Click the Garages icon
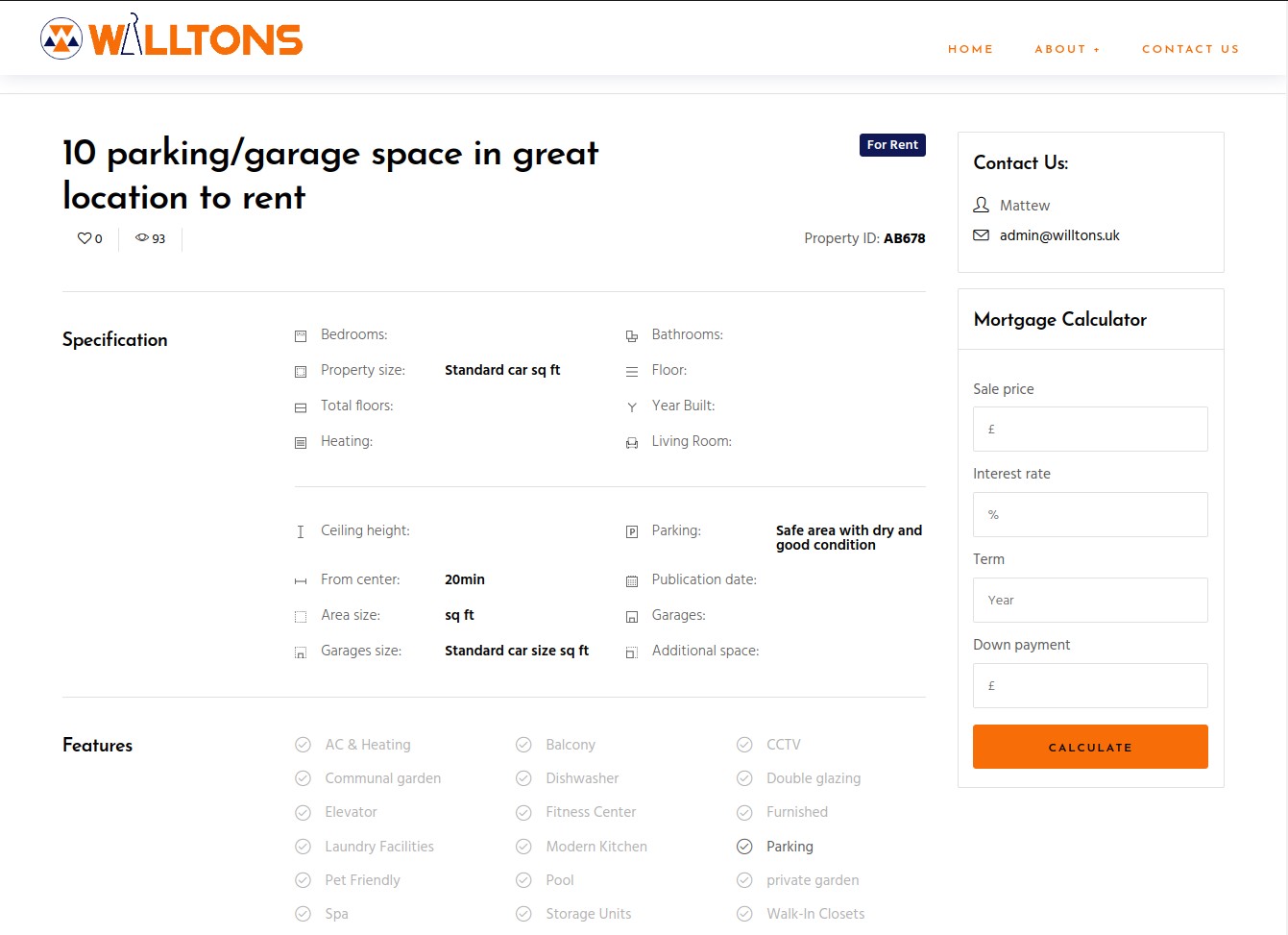This screenshot has height=935, width=1288. tap(632, 617)
